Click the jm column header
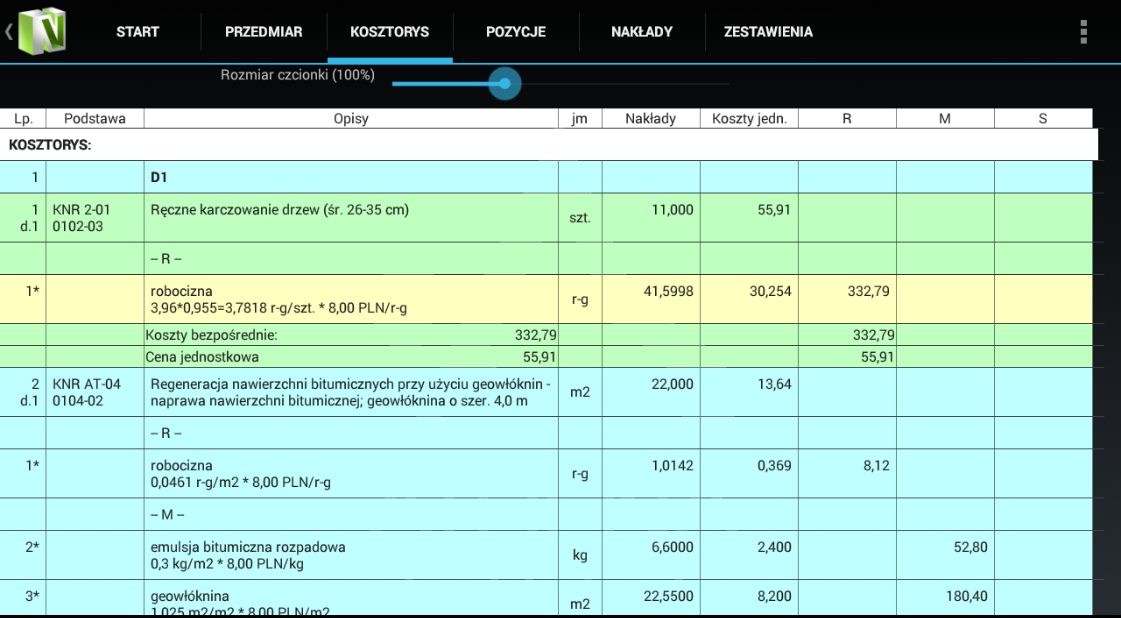Screen dimensions: 1121x618 pyautogui.click(x=580, y=119)
